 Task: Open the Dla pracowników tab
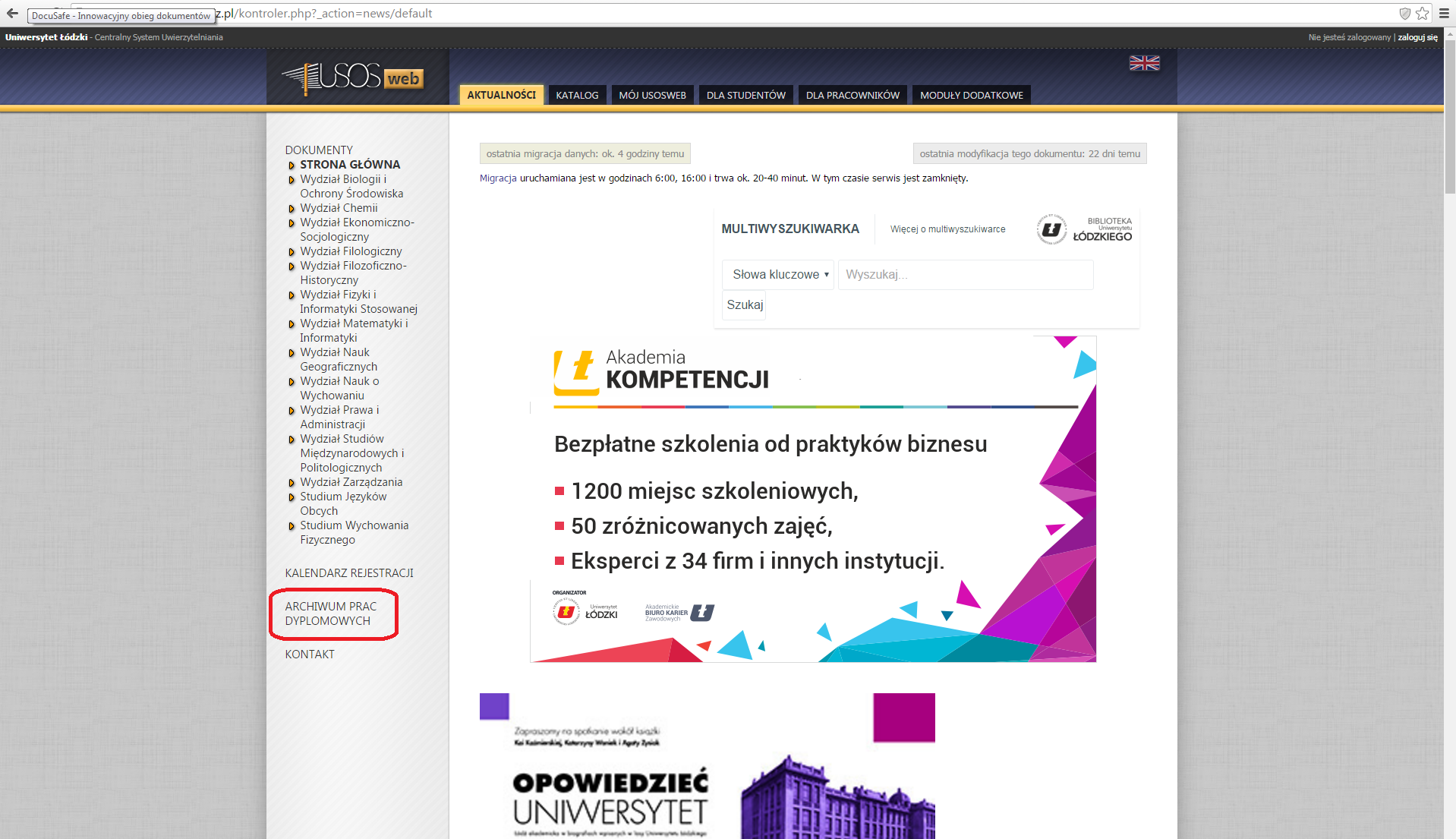852,95
